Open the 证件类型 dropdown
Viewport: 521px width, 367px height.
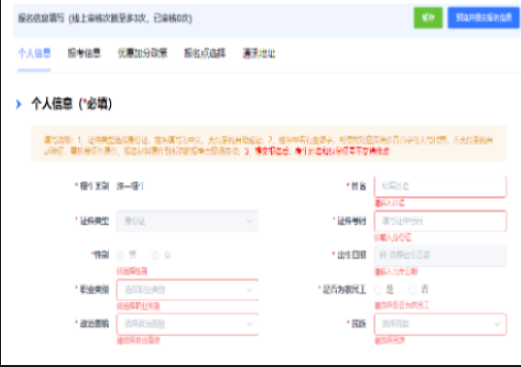click(187, 221)
